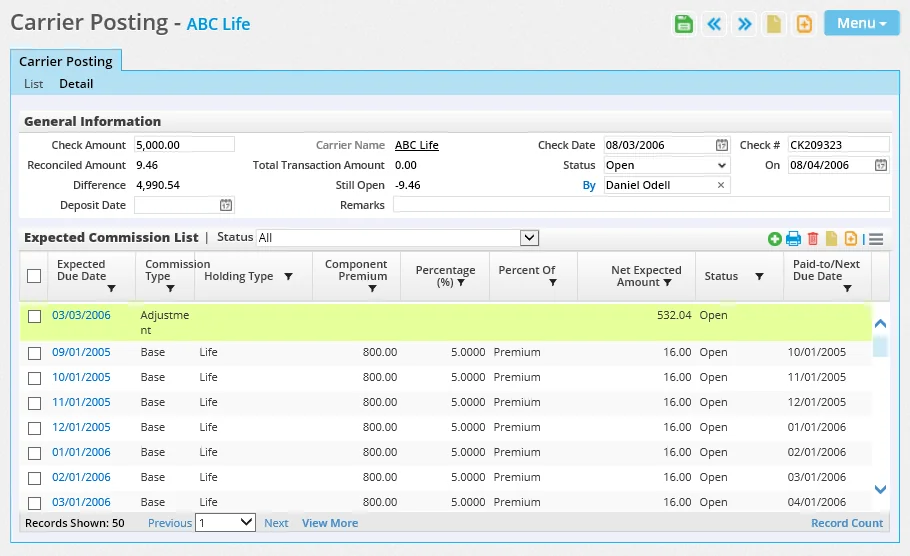Go to previous record with double-left arrows
Screen dimensions: 910x556
pos(714,24)
